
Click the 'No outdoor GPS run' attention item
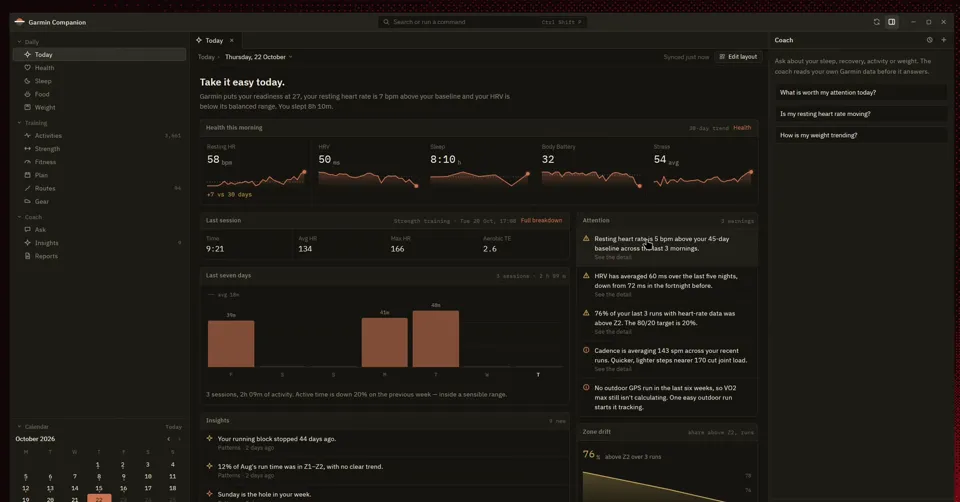point(667,397)
